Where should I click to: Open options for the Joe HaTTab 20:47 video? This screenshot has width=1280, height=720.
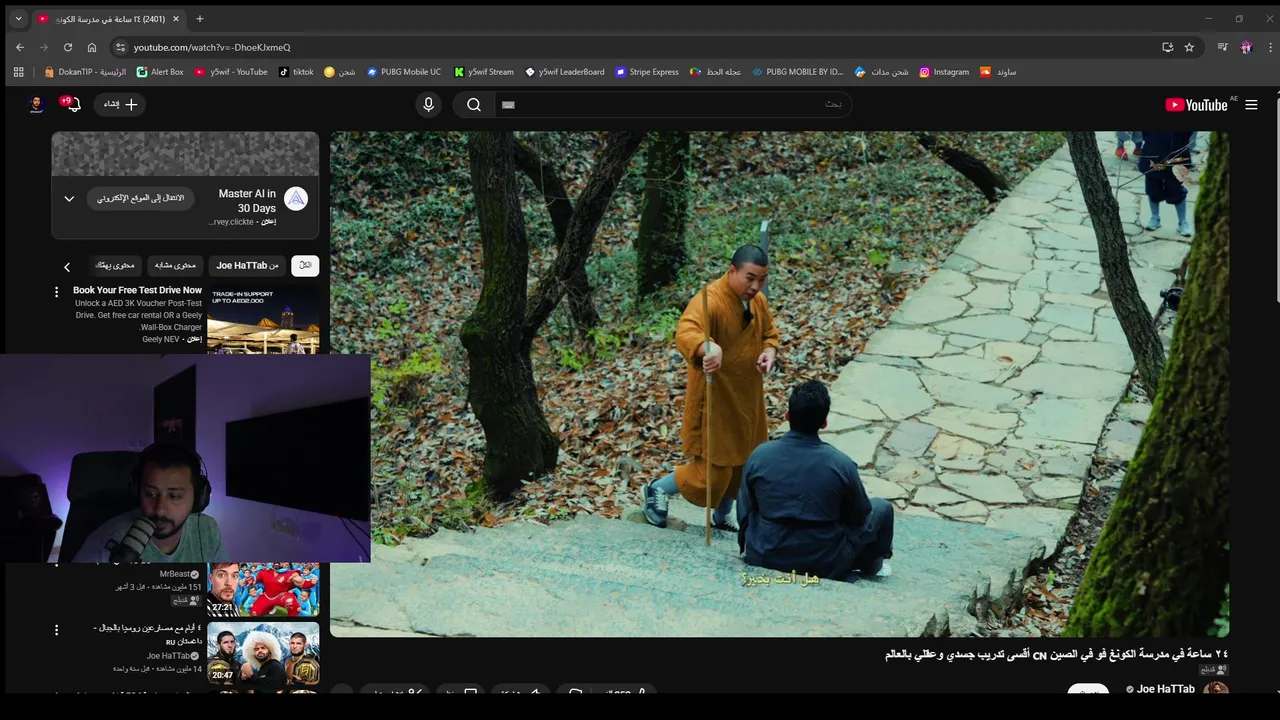pyautogui.click(x=57, y=630)
